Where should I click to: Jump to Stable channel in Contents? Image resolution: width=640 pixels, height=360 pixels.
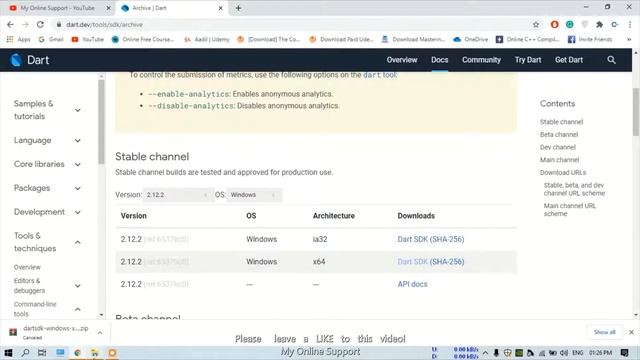coord(561,122)
